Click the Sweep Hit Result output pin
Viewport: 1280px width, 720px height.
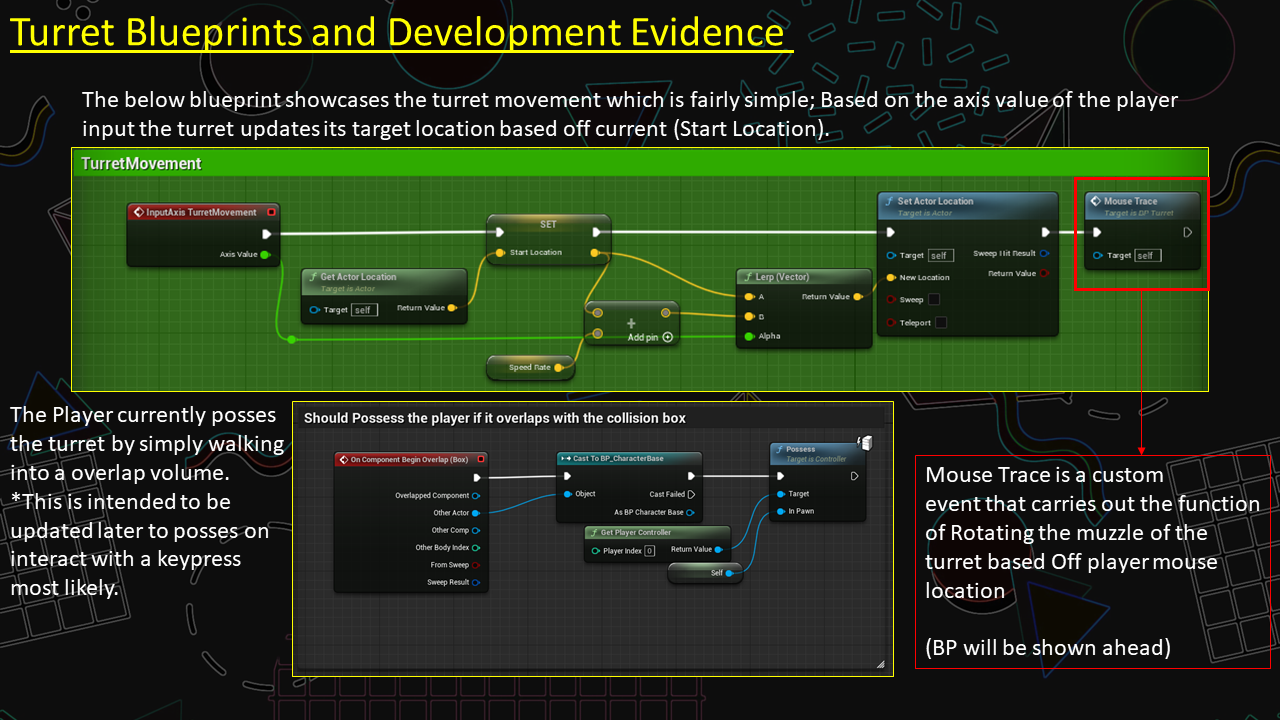[1044, 254]
